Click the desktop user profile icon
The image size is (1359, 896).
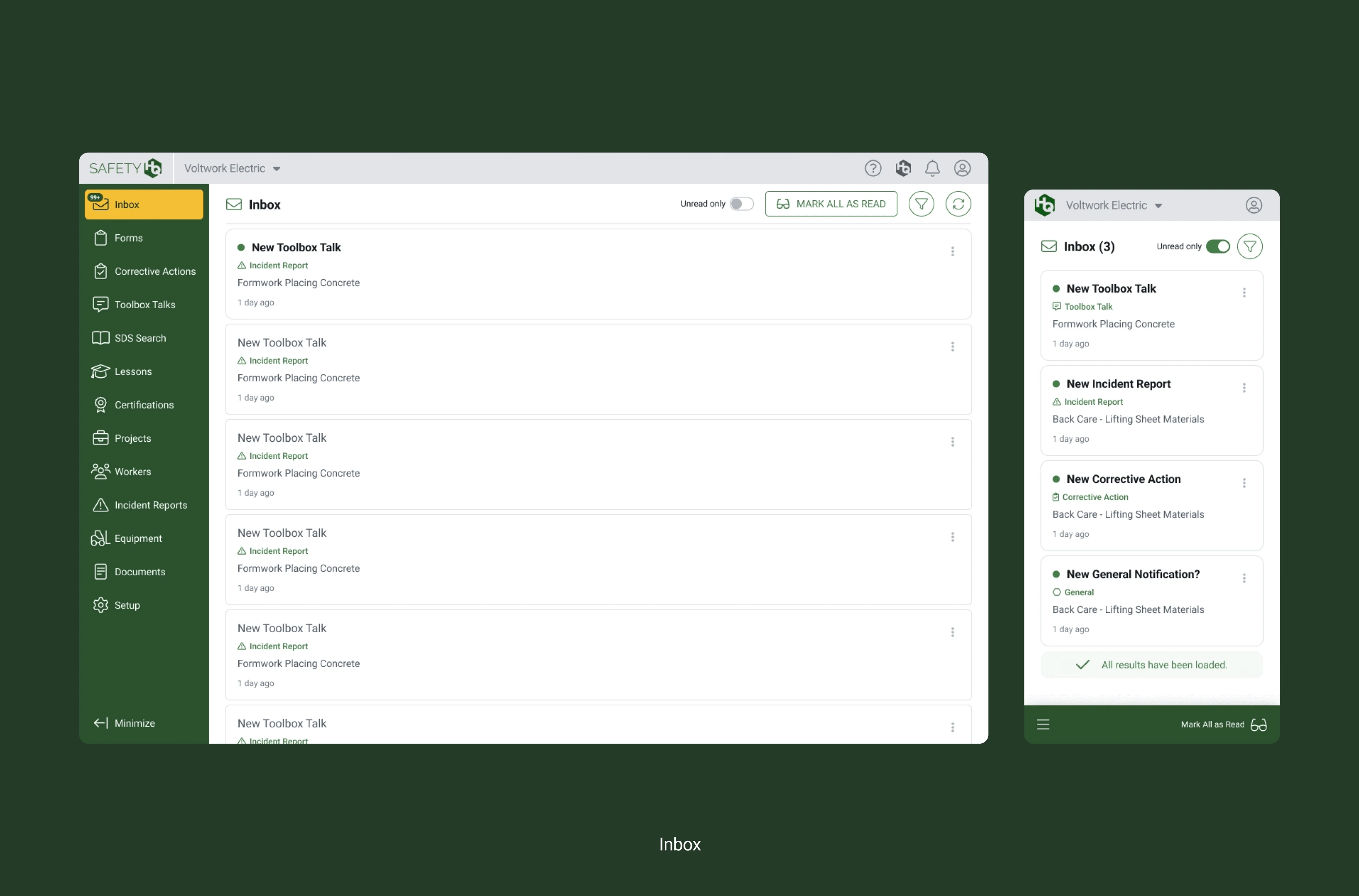[962, 168]
